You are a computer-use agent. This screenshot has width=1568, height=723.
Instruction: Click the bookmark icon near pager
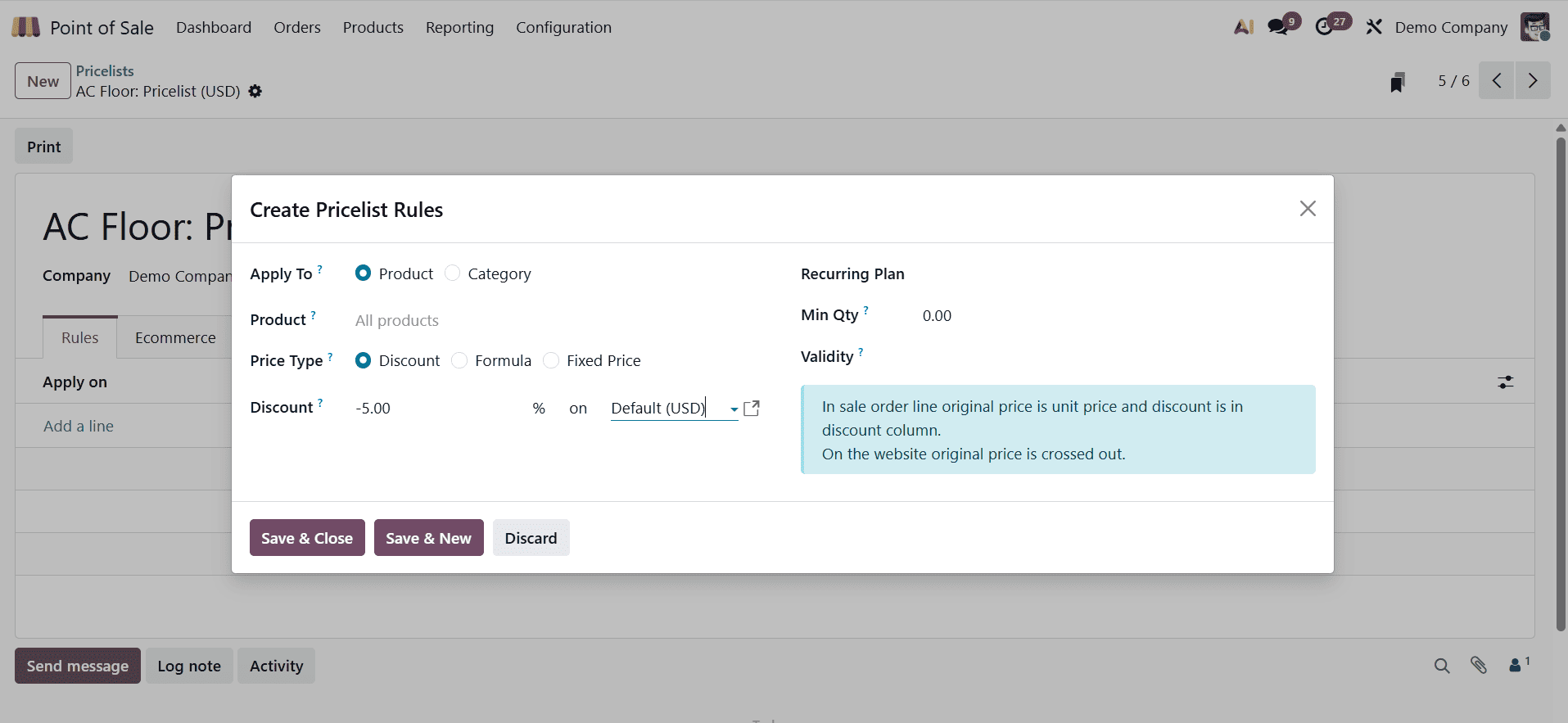click(1398, 82)
